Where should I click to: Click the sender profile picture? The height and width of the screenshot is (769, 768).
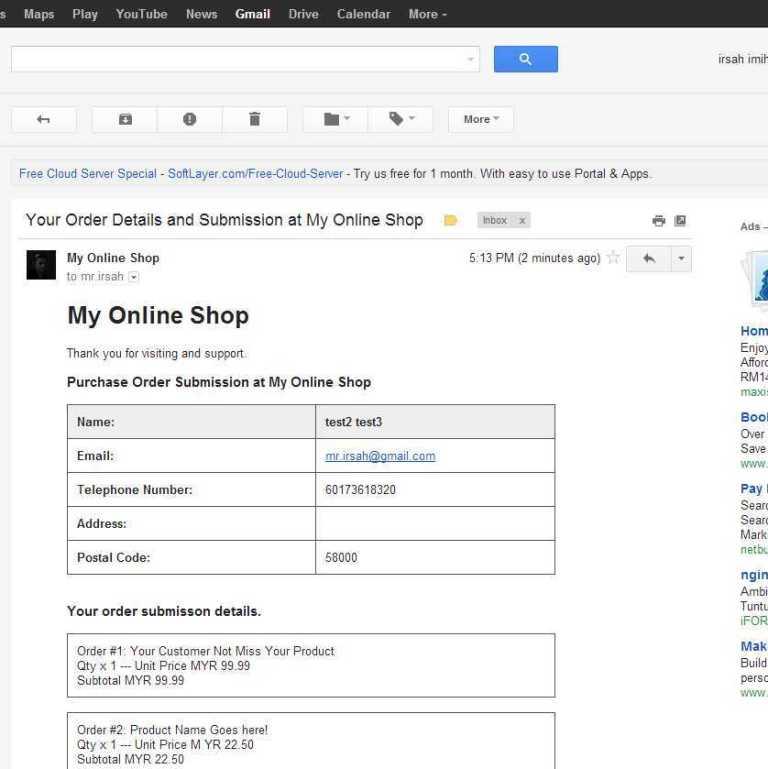pos(41,265)
